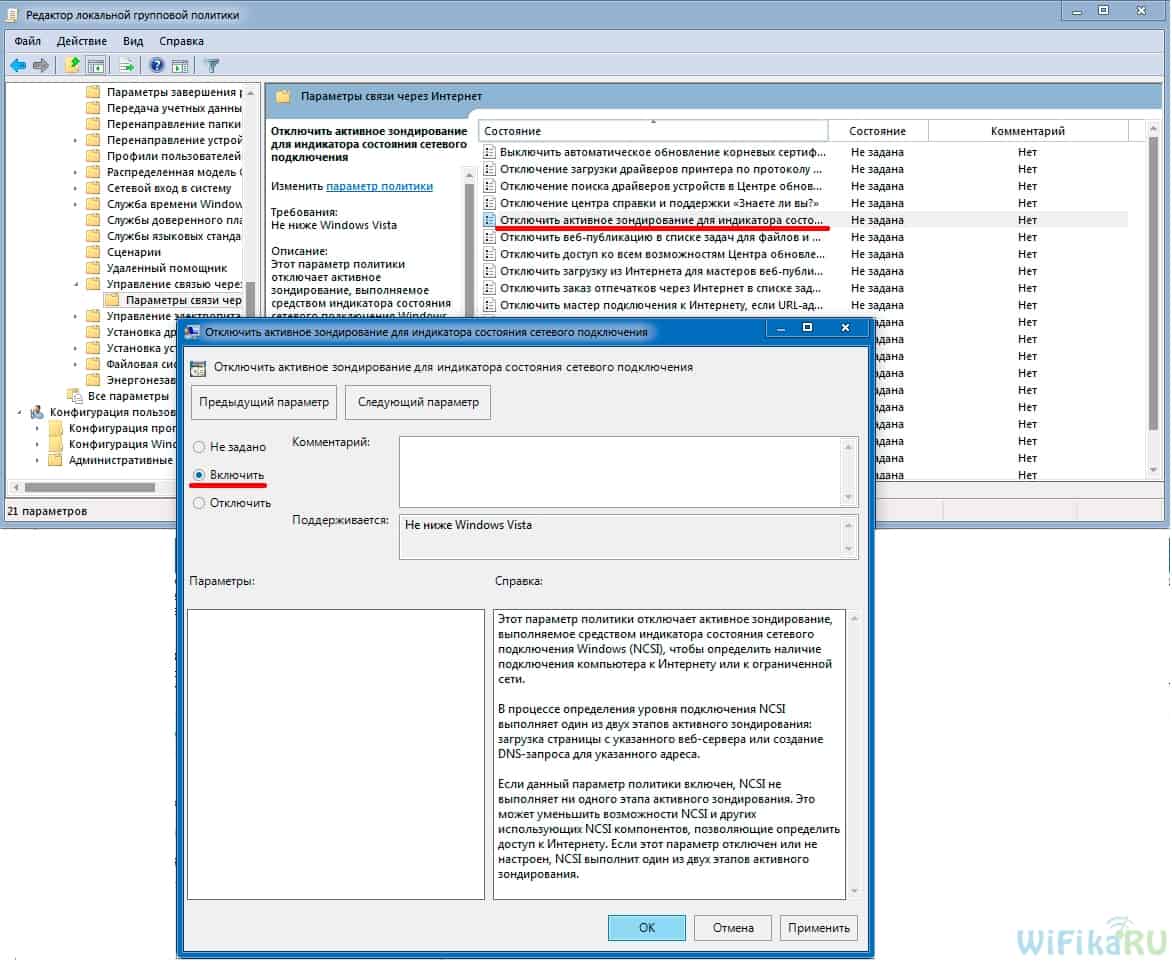
Task: Click the gray Forward arrow in toolbar
Action: 41,66
